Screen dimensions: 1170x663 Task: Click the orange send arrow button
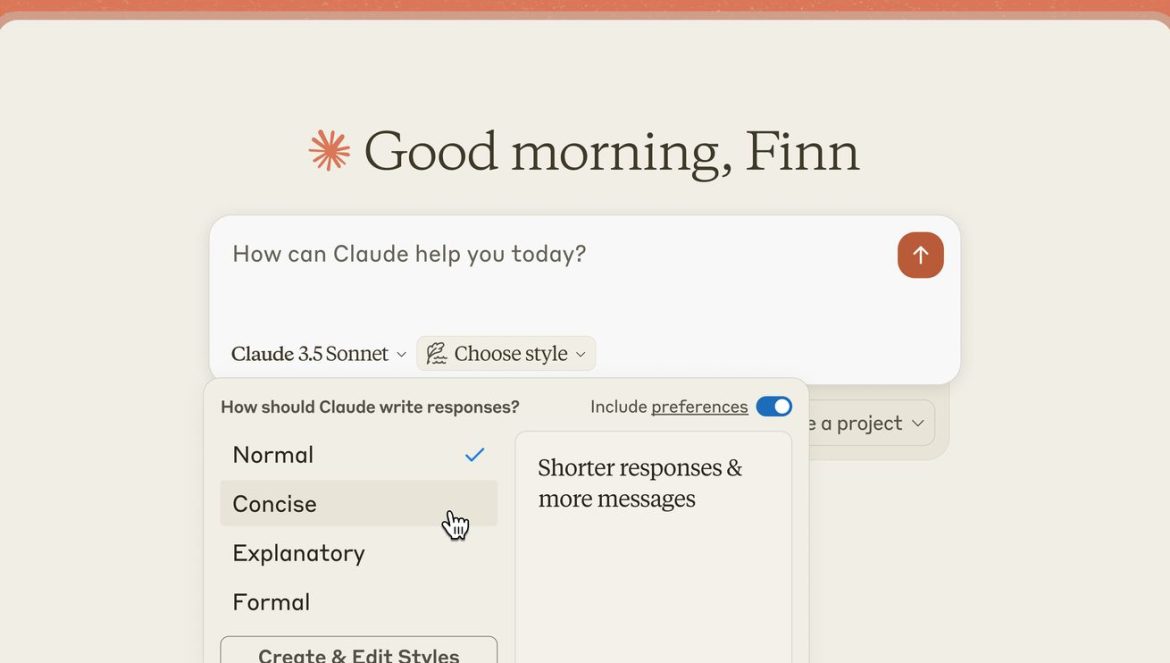pos(920,255)
